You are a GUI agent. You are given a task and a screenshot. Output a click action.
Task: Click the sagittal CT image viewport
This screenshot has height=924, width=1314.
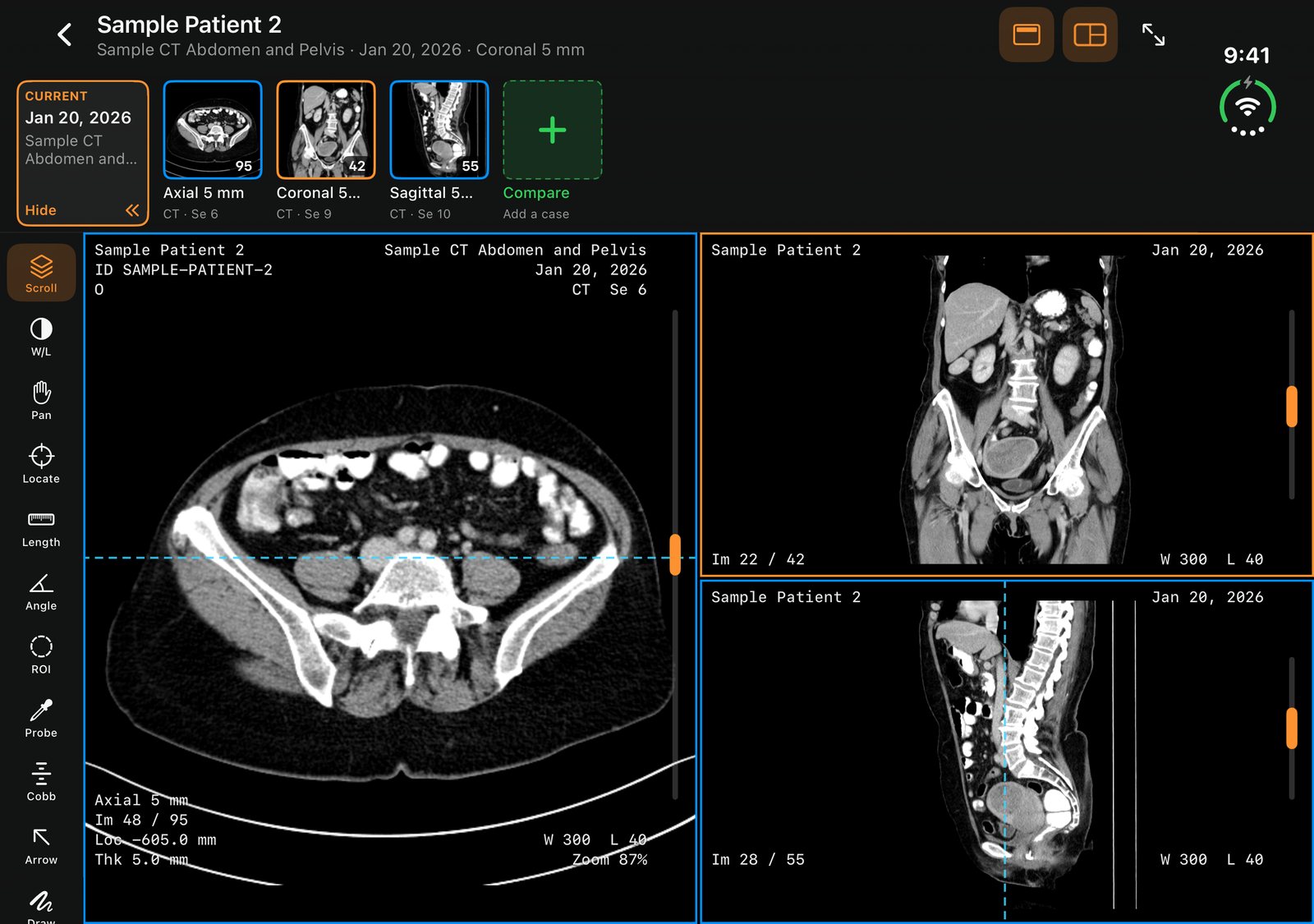point(1006,752)
